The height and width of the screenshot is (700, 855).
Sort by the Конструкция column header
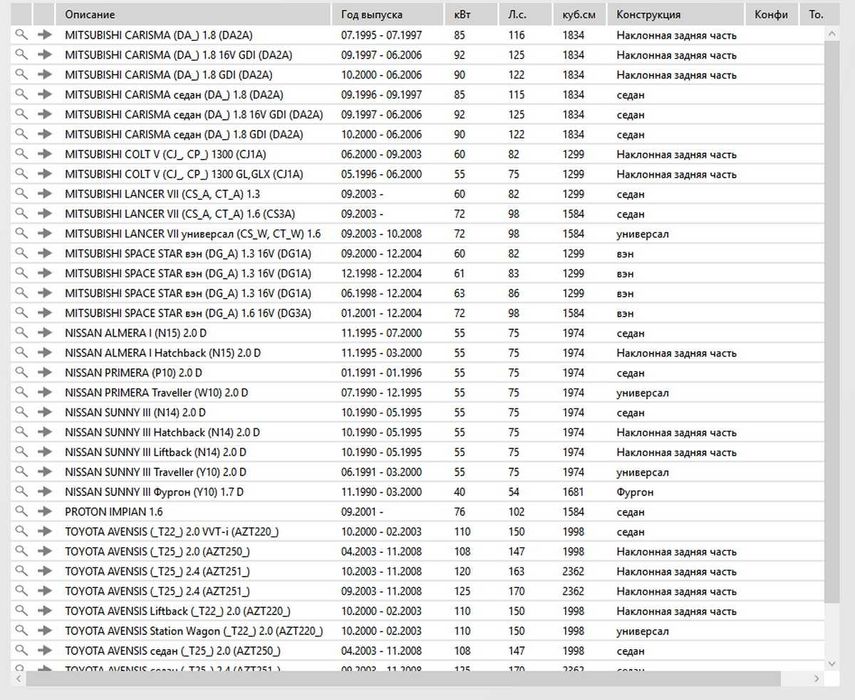676,15
